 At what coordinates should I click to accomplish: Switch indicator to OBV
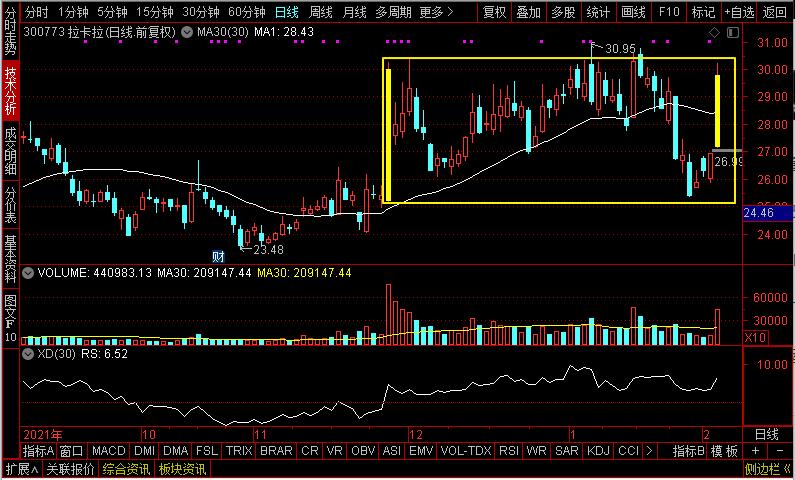tap(363, 451)
